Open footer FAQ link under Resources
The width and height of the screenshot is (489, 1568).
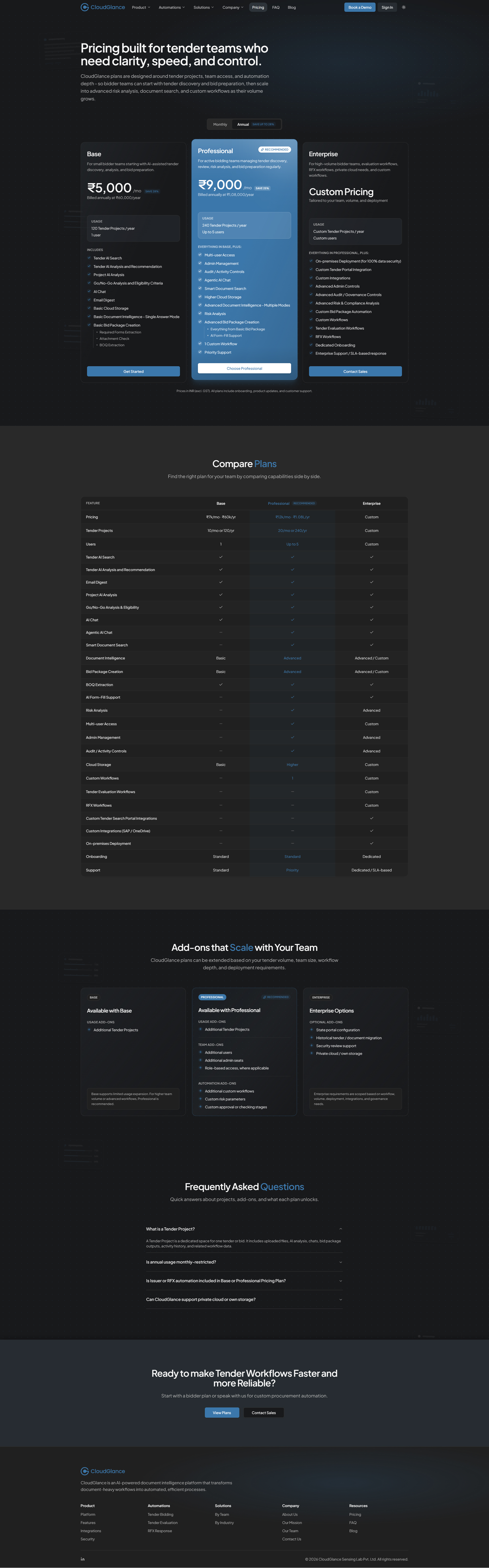click(353, 1522)
